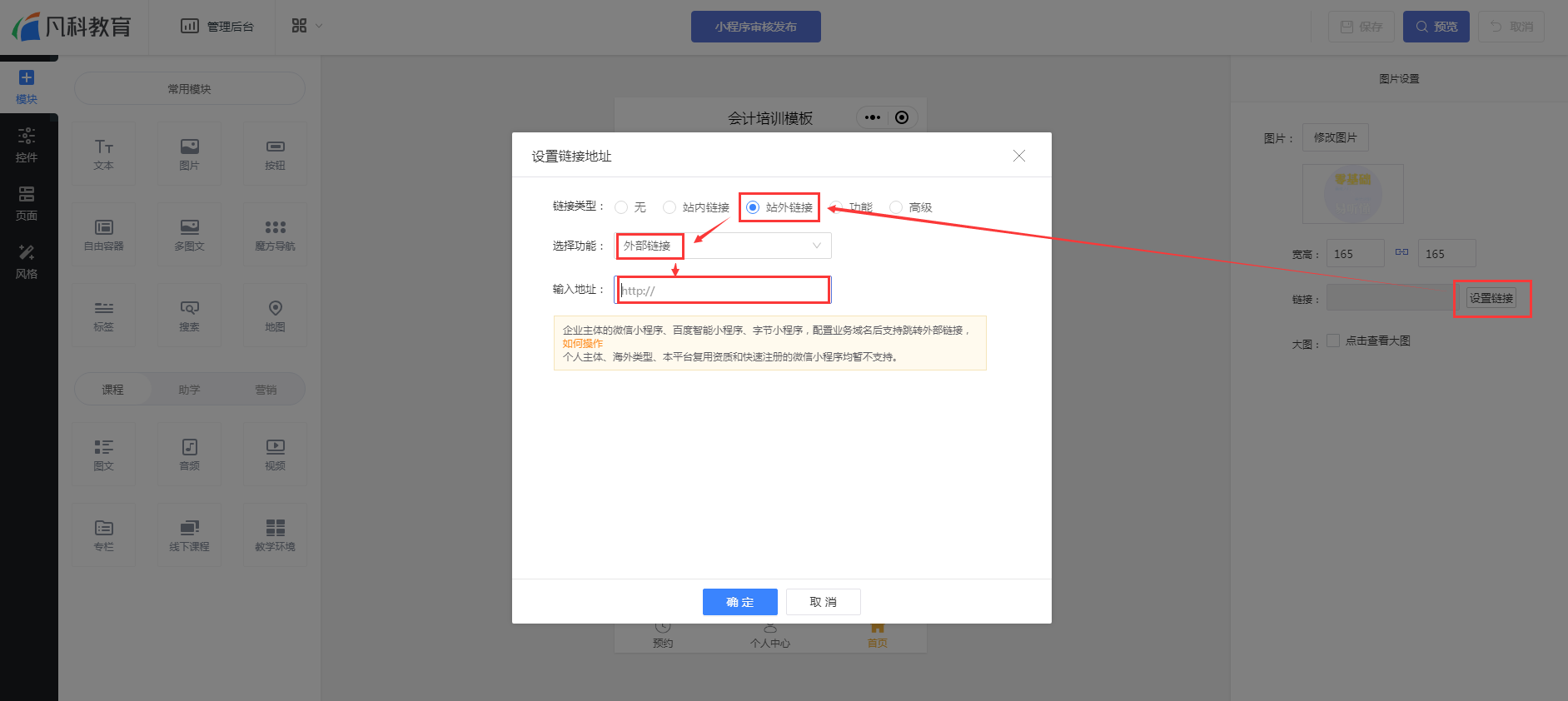The height and width of the screenshot is (701, 1568).
Task: Switch to the 营销 tab
Action: (x=266, y=390)
